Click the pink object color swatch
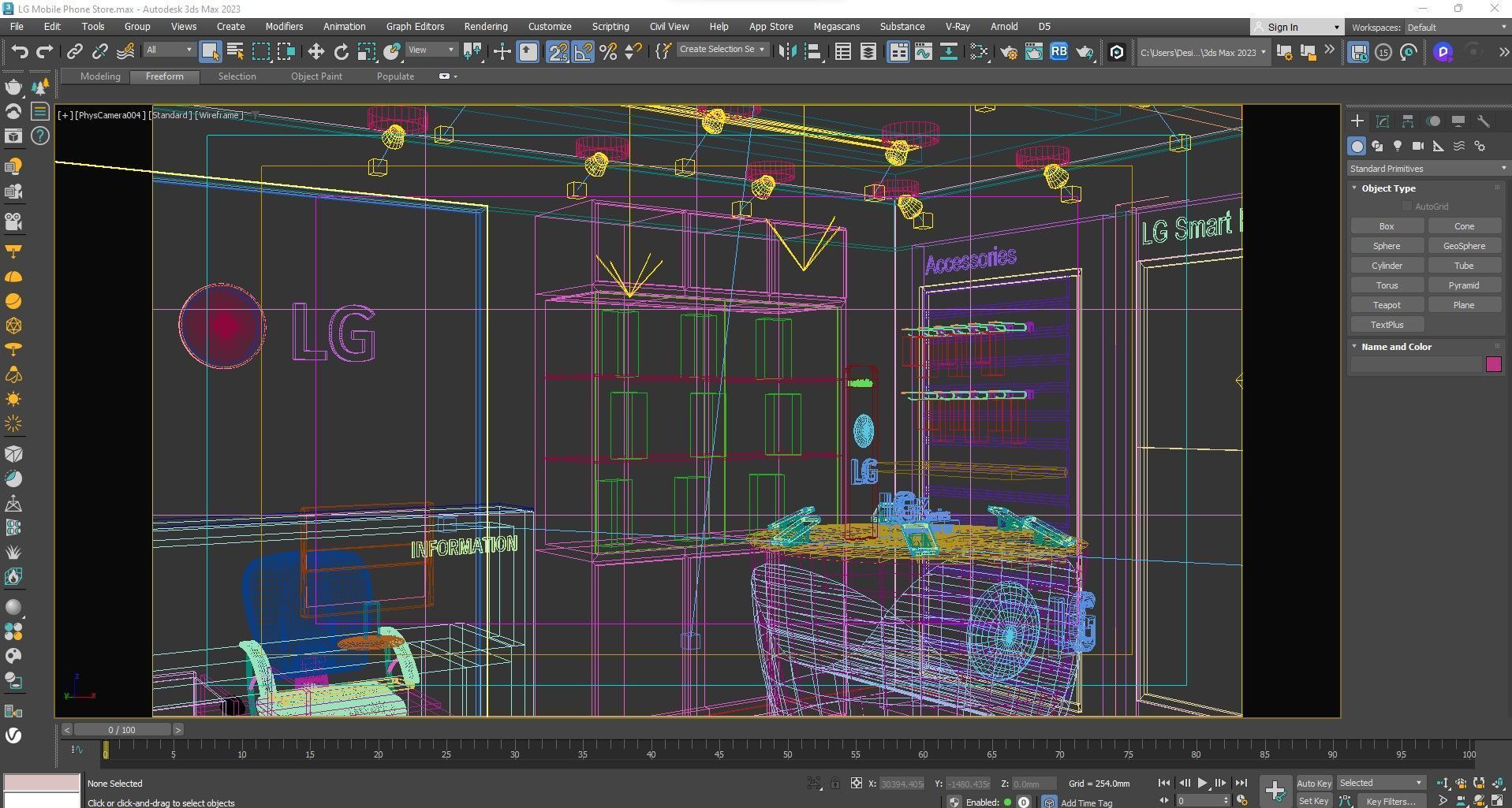This screenshot has height=808, width=1512. click(x=1493, y=364)
